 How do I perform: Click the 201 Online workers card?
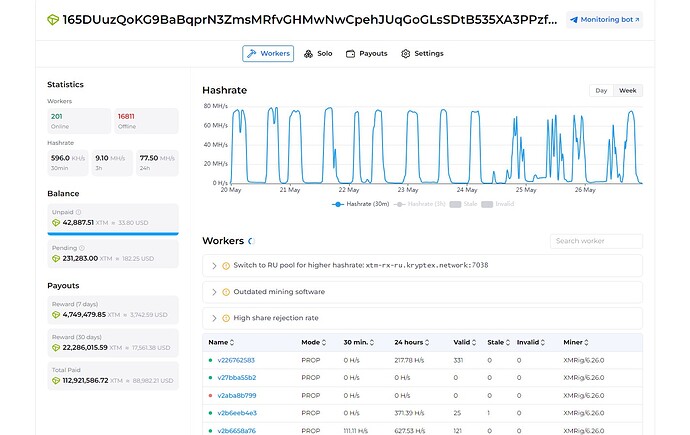79,121
